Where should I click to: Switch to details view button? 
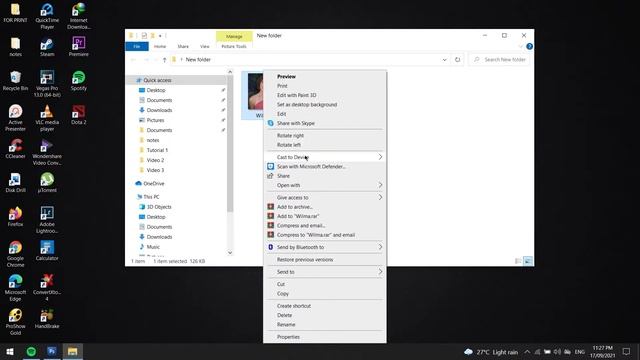point(518,261)
